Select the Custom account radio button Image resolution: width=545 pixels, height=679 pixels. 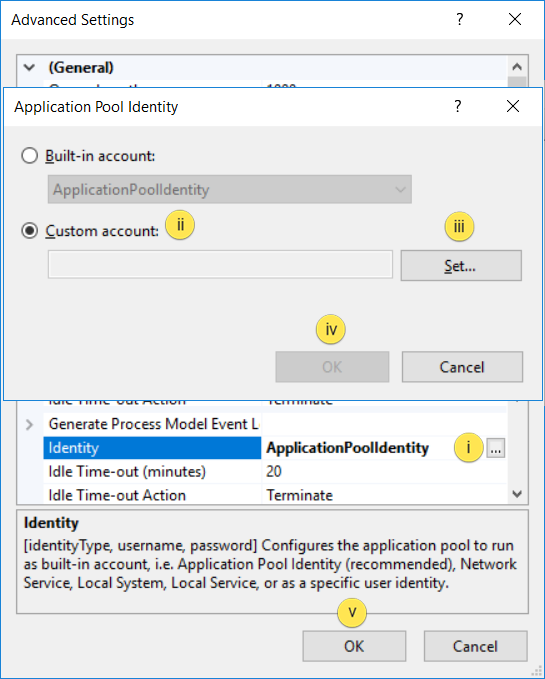click(x=29, y=231)
